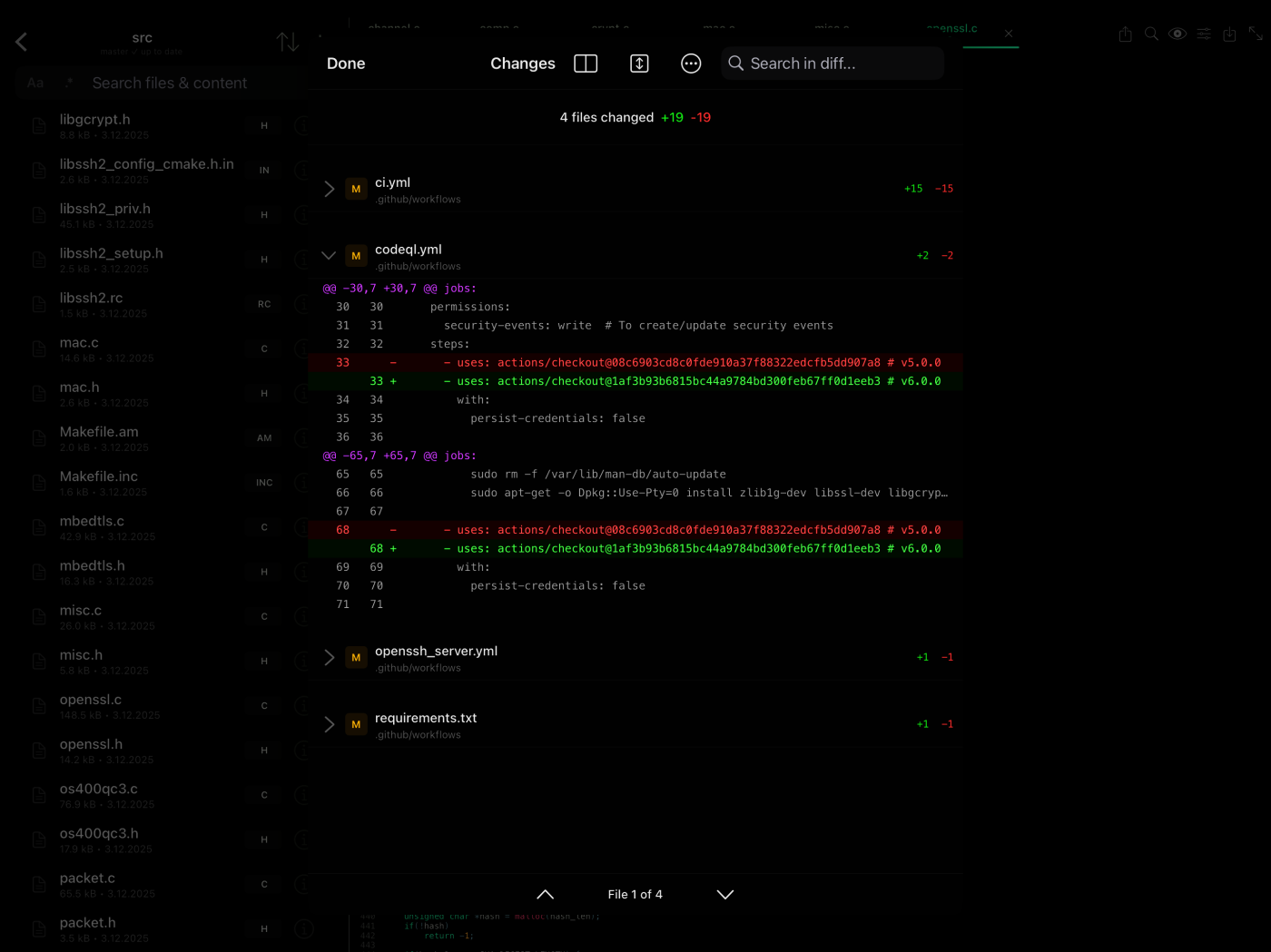Switch to the mac.c tab
This screenshot has height=952, width=1271.
click(x=720, y=28)
